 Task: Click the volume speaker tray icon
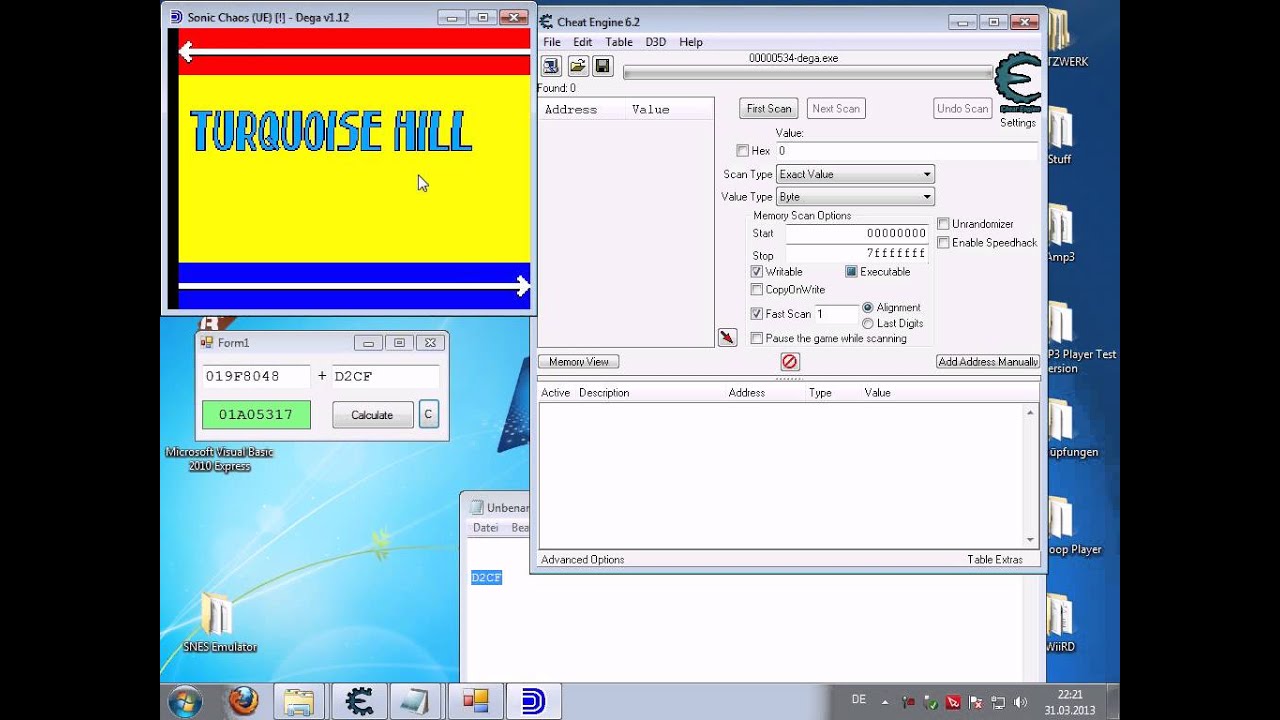pos(1020,702)
